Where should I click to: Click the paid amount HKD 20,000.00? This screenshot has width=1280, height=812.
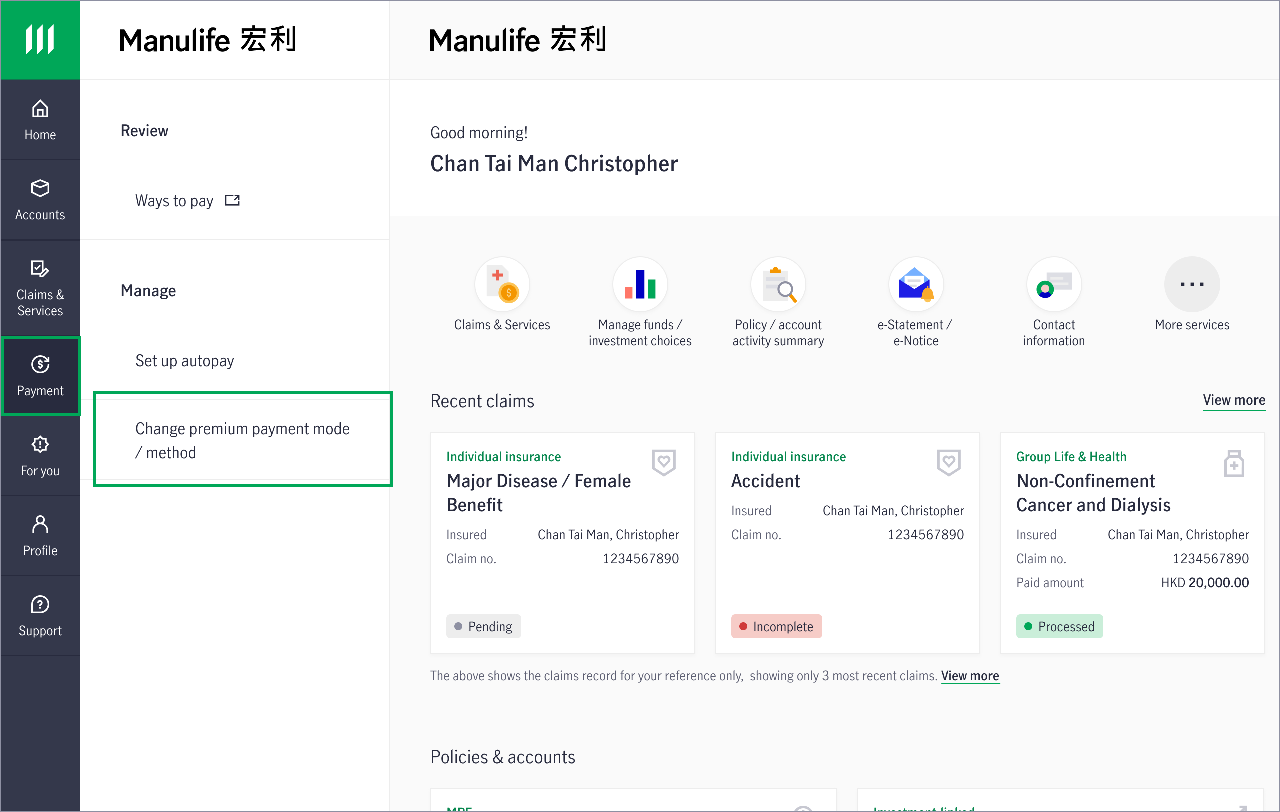[1205, 583]
